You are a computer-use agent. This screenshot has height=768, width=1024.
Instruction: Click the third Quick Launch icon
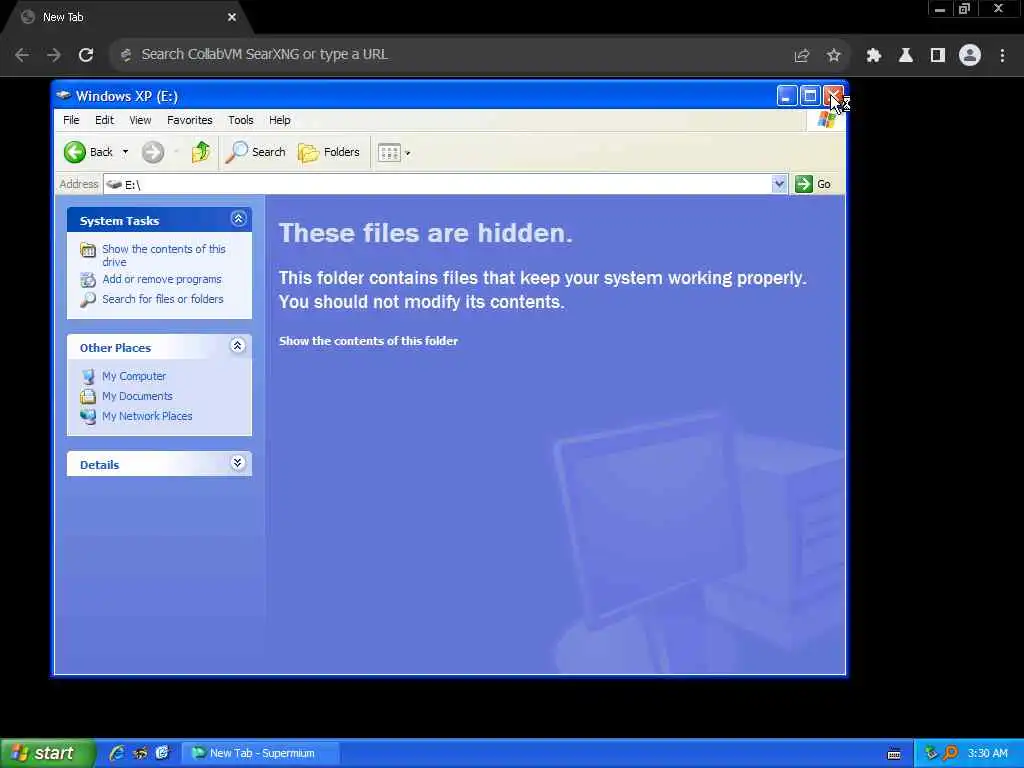(x=162, y=753)
